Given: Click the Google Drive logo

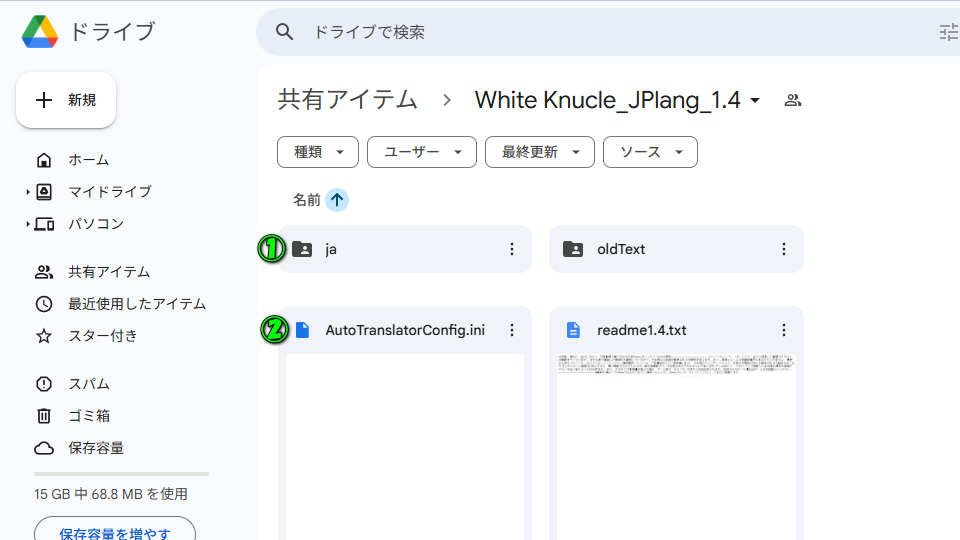Looking at the screenshot, I should coord(40,32).
